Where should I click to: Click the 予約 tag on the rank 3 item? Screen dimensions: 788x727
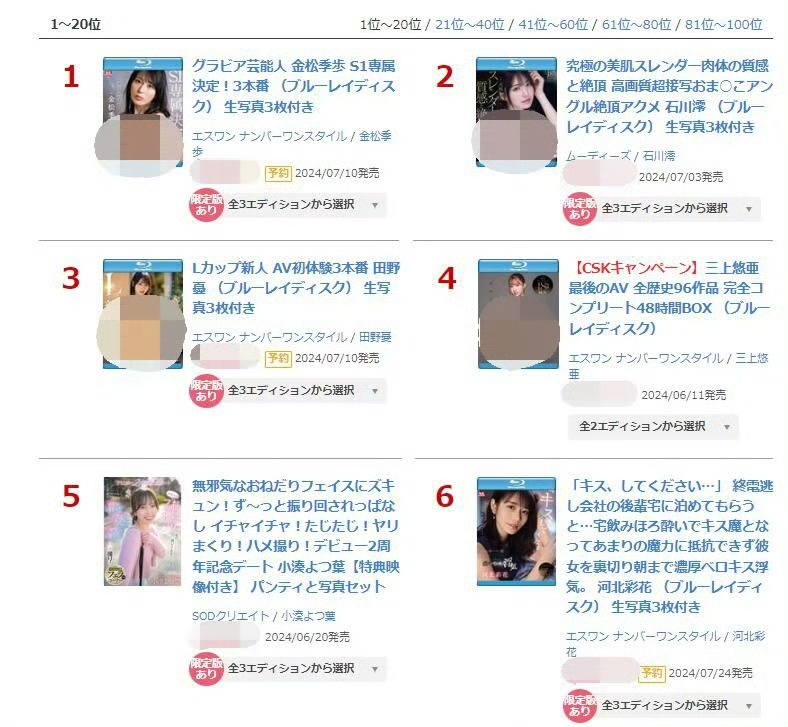pyautogui.click(x=278, y=358)
